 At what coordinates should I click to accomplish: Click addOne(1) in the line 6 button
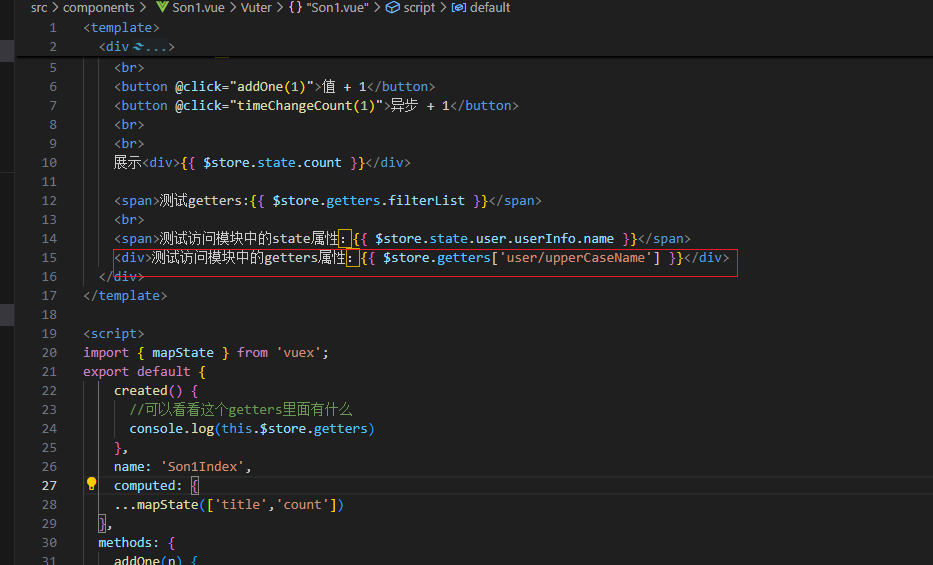(x=271, y=86)
